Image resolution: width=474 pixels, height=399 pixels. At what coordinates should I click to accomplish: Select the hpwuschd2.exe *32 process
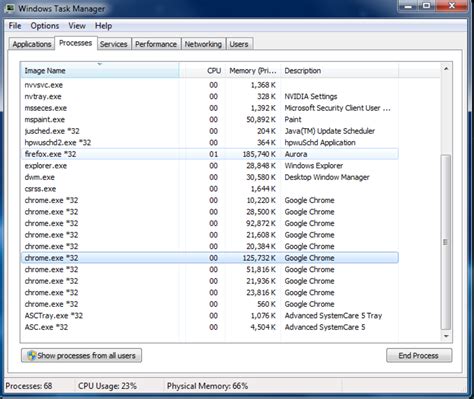point(210,143)
